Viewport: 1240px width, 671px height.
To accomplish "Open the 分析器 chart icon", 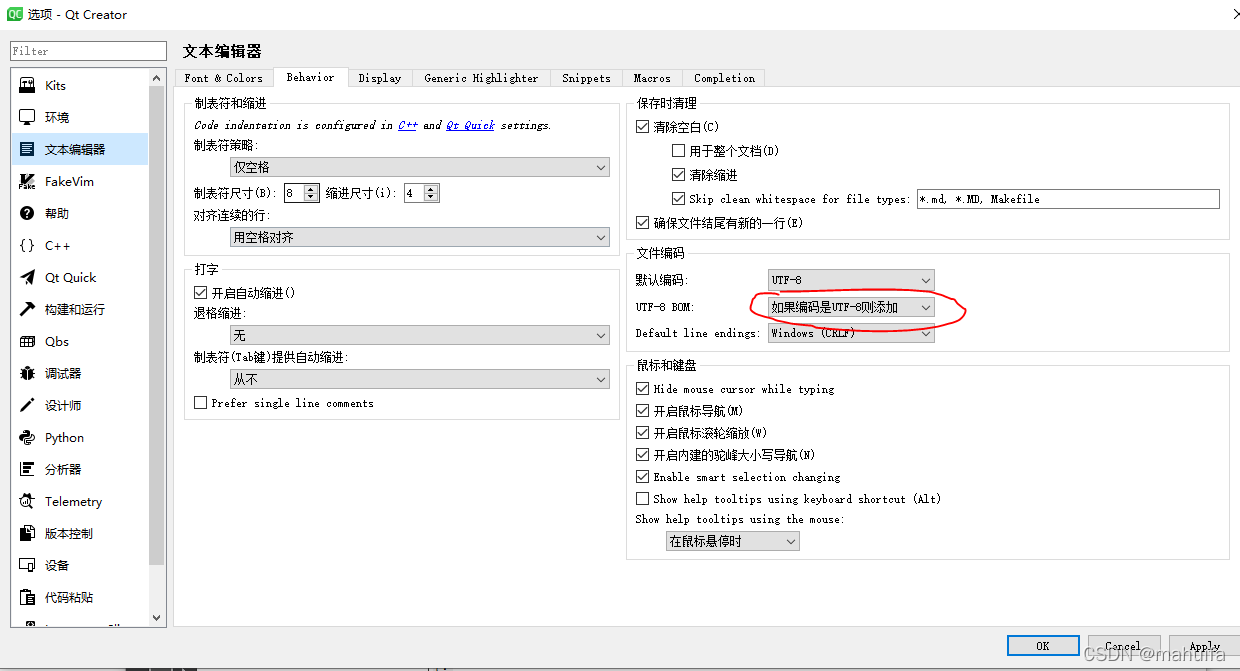I will click(x=27, y=470).
